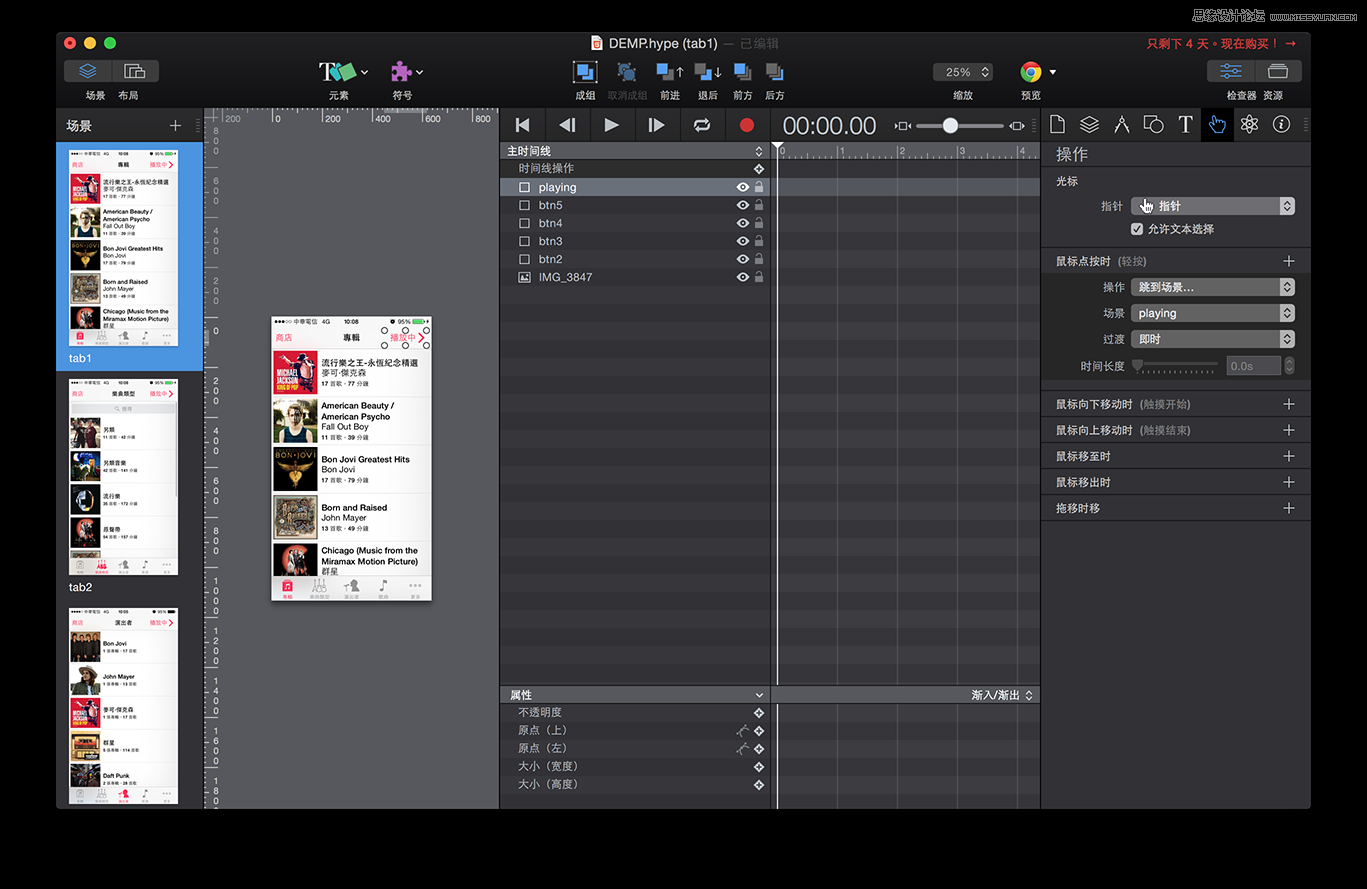Add action for mouse up event
Viewport: 1367px width, 889px height.
(1289, 430)
